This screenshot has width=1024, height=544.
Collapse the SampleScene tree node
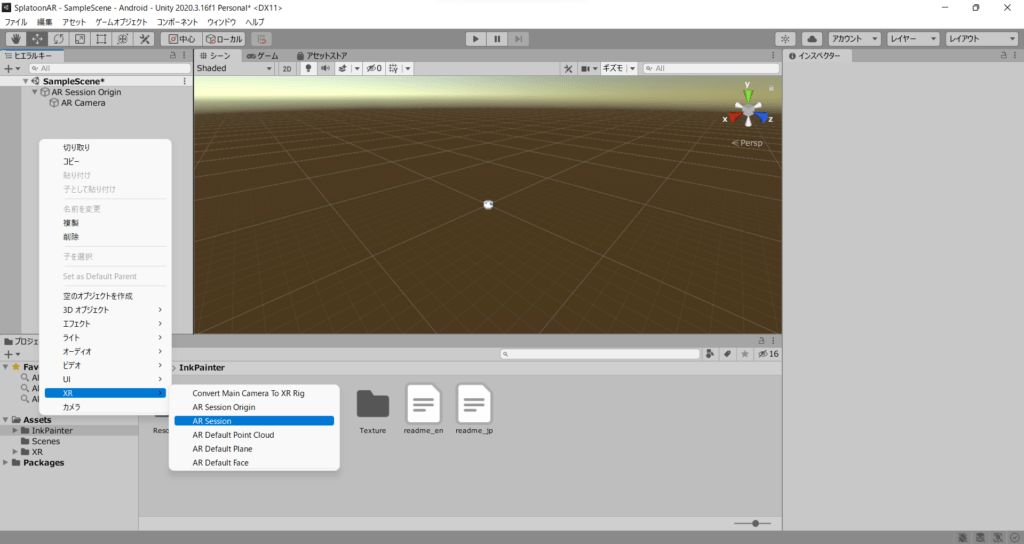pos(25,82)
